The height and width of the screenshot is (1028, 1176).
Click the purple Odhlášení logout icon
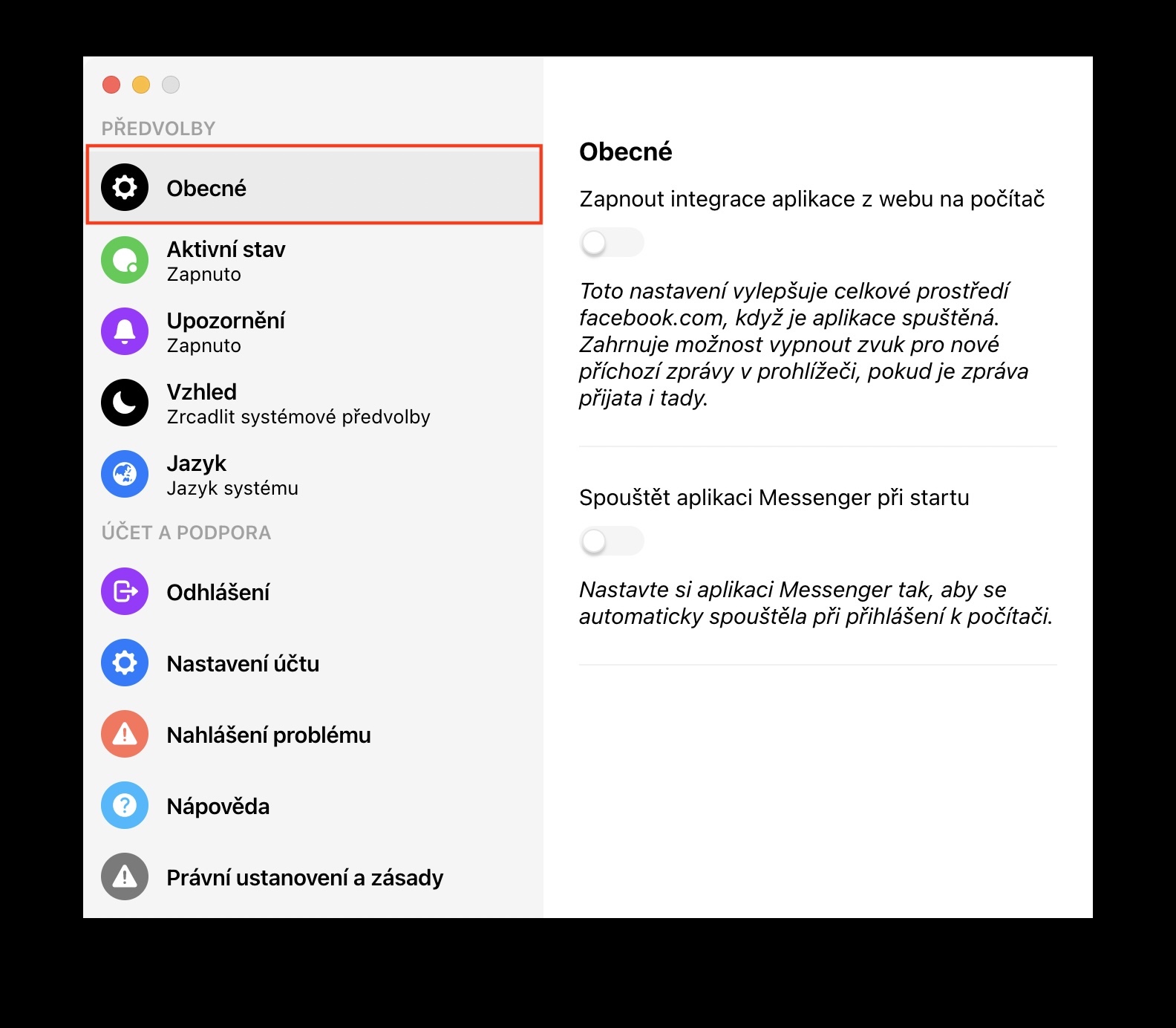[x=125, y=591]
